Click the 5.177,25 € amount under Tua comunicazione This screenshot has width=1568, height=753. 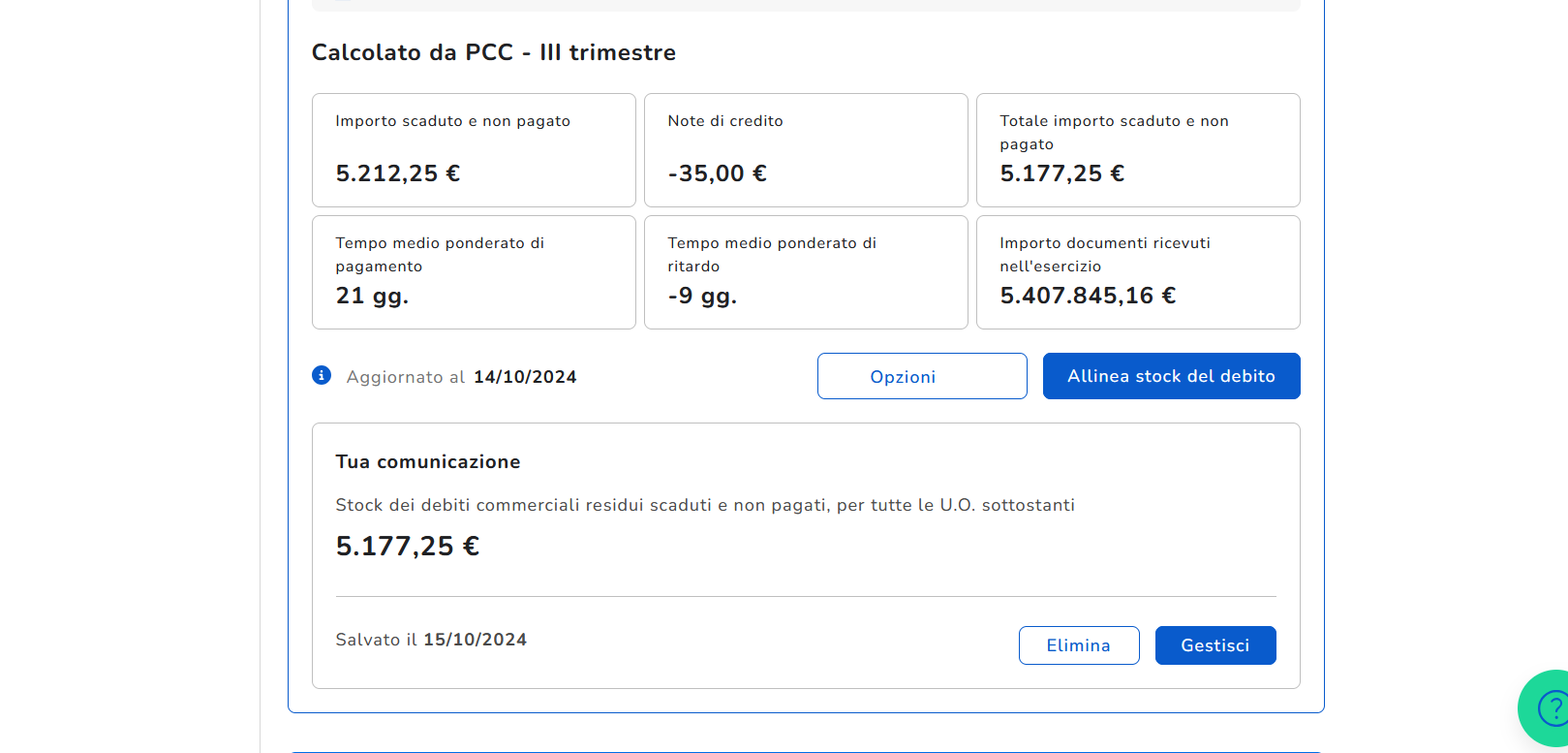407,547
